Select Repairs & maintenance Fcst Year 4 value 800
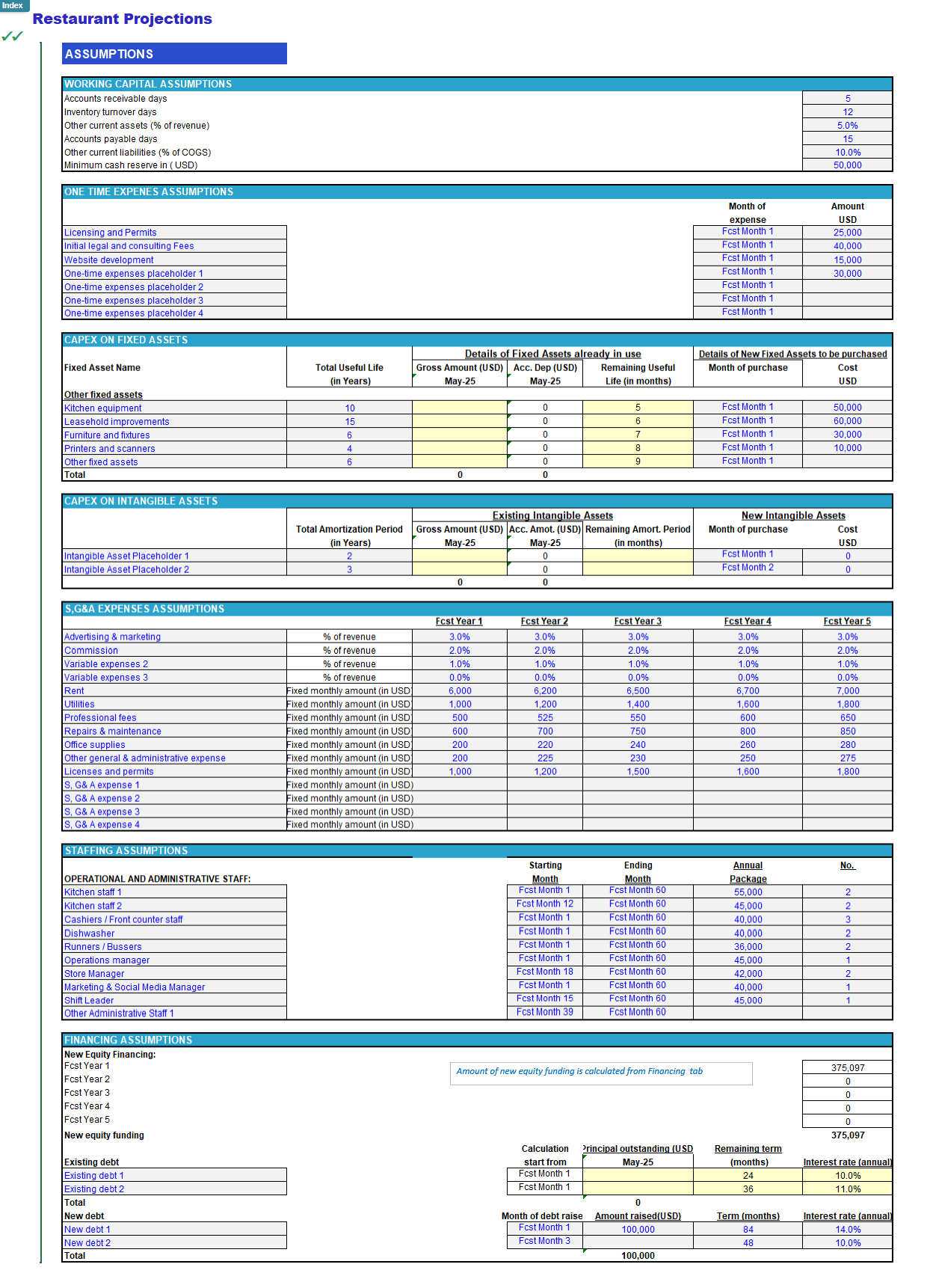930x1288 pixels. pos(748,732)
